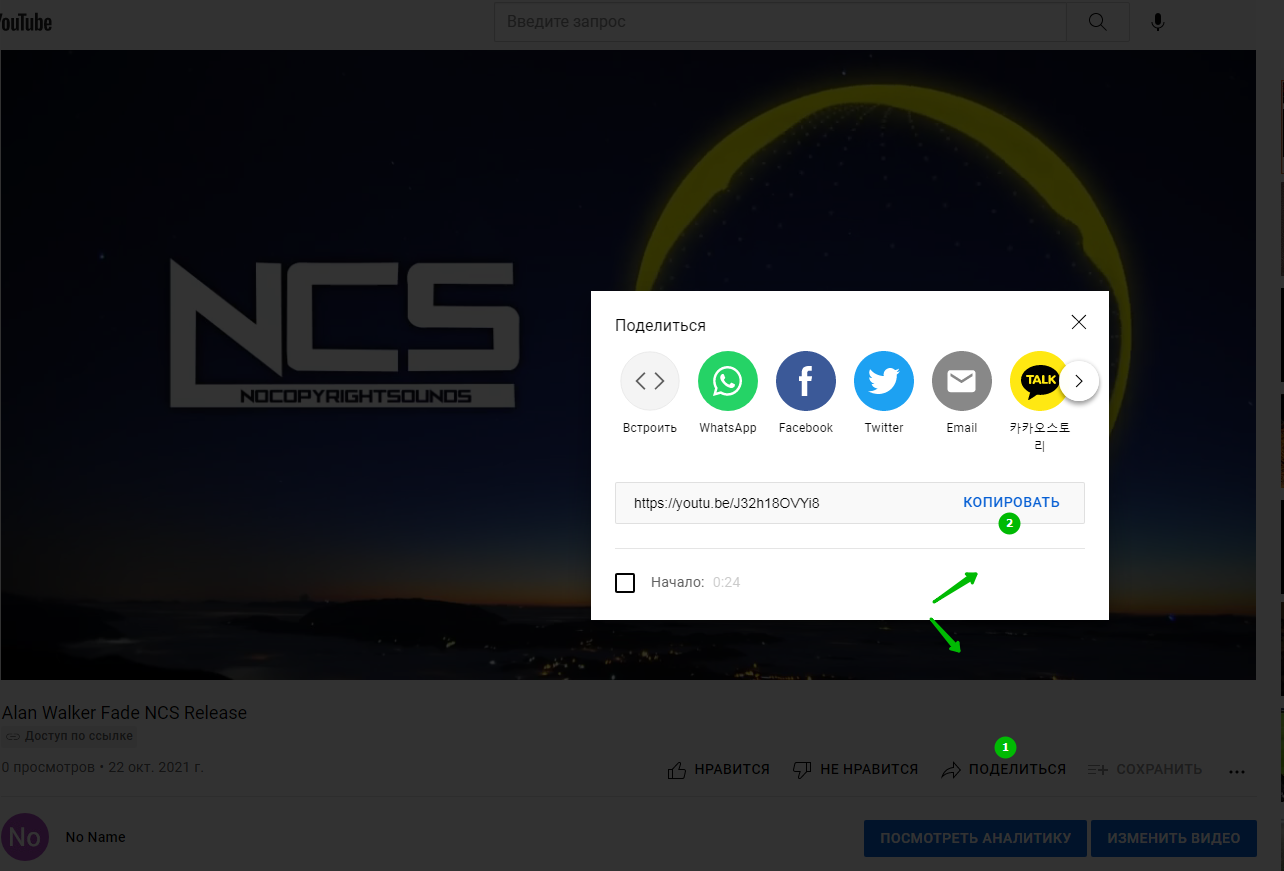Viewport: 1284px width, 871px height.
Task: Share the video via Facebook icon
Action: (806, 381)
